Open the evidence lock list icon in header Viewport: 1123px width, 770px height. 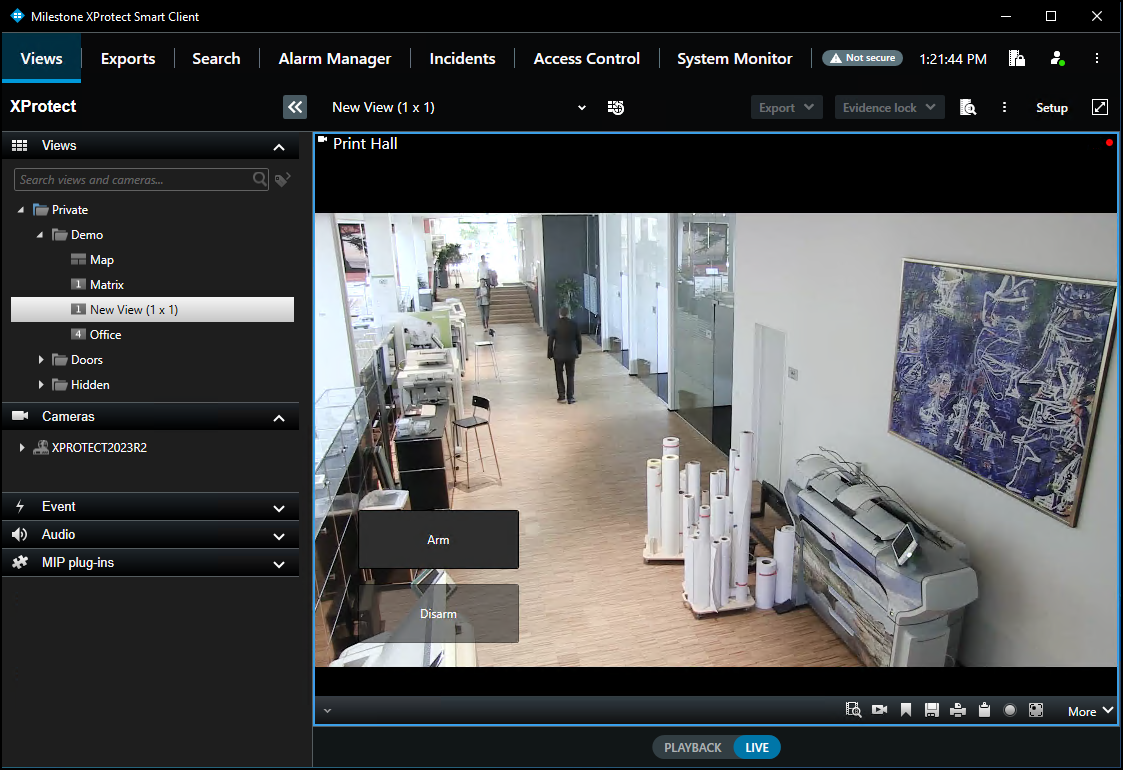(x=1017, y=59)
